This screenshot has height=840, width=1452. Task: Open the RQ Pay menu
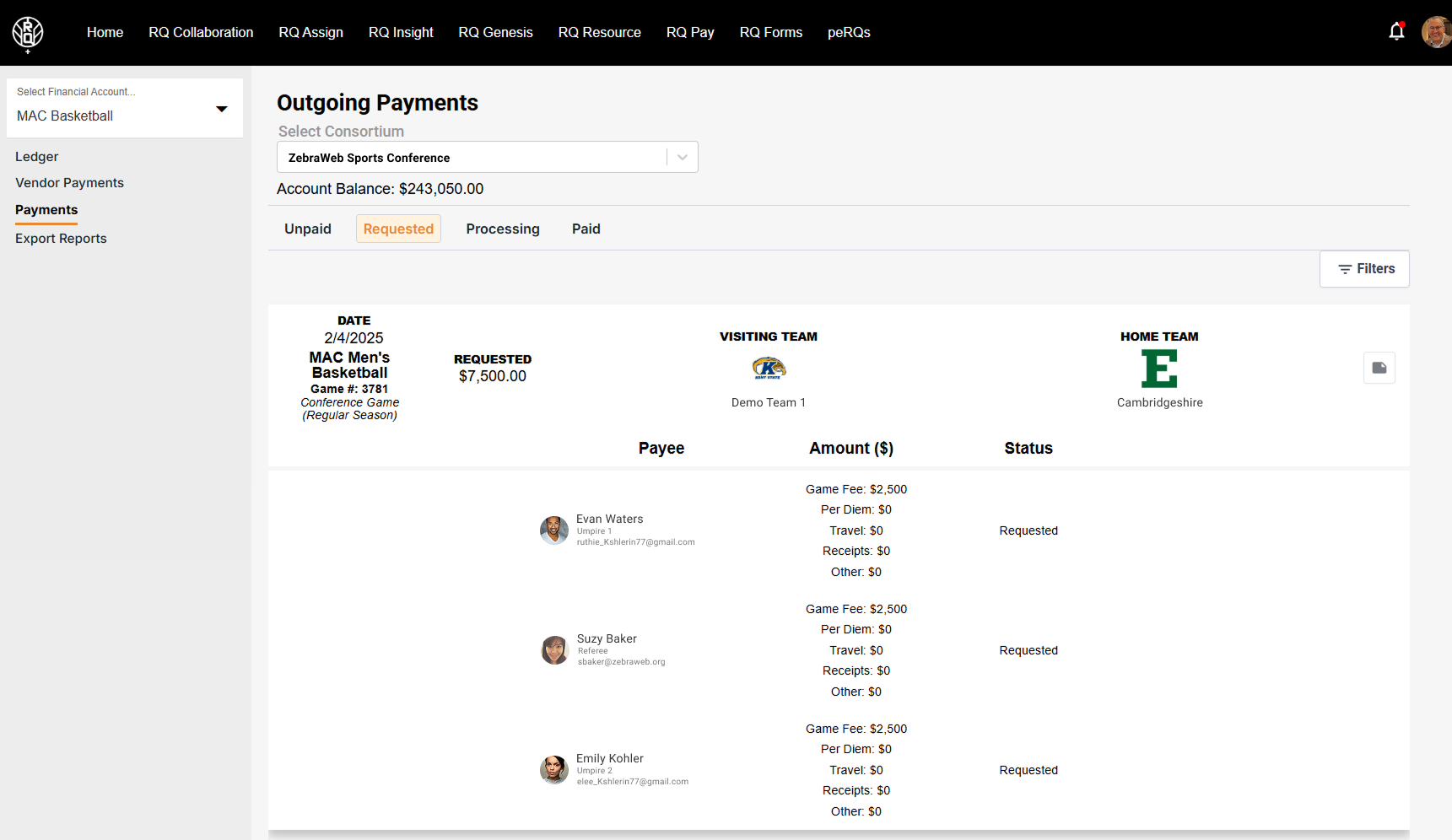tap(689, 33)
